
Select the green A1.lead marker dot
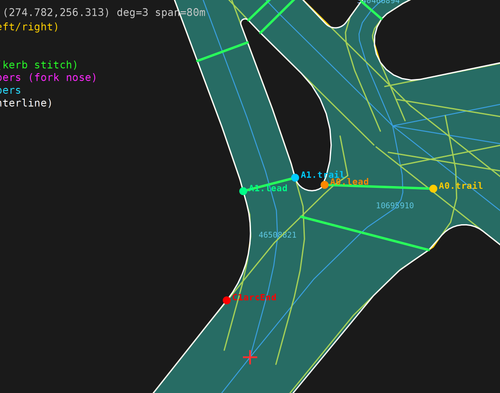pos(243,191)
